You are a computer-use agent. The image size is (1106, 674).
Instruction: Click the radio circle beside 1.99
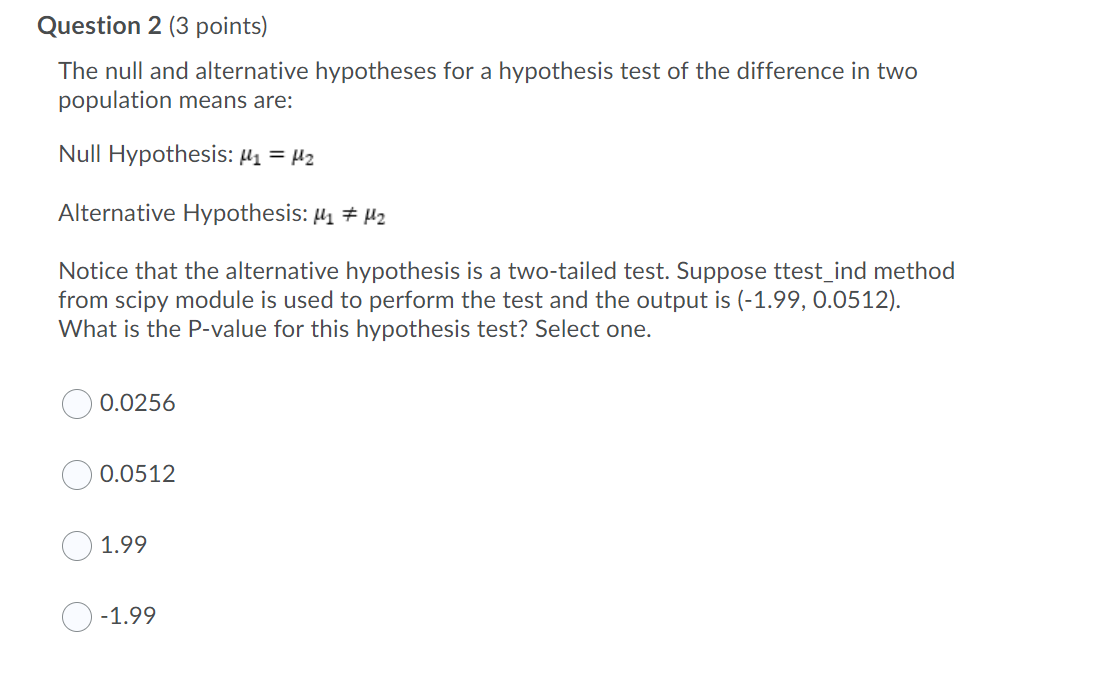tap(76, 545)
